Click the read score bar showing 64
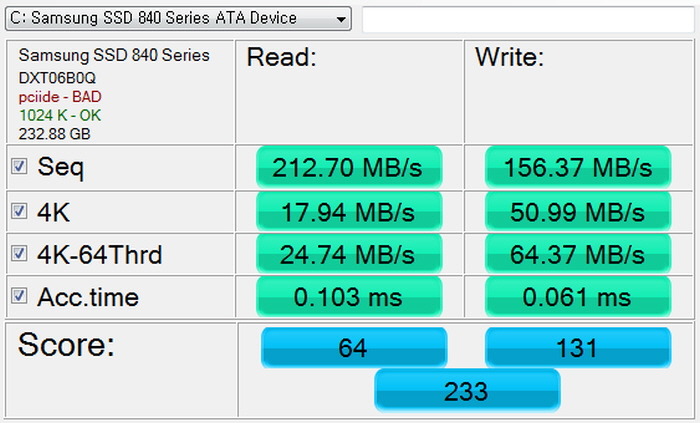 (354, 348)
